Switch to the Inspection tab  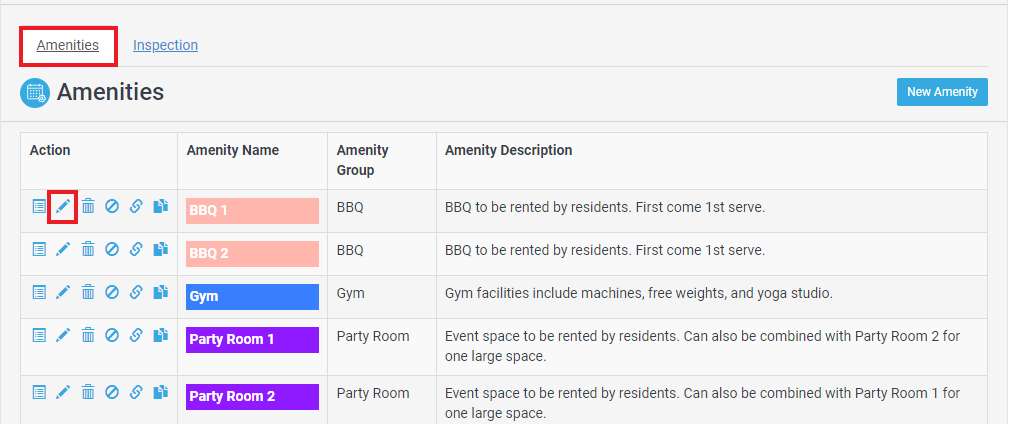click(166, 45)
